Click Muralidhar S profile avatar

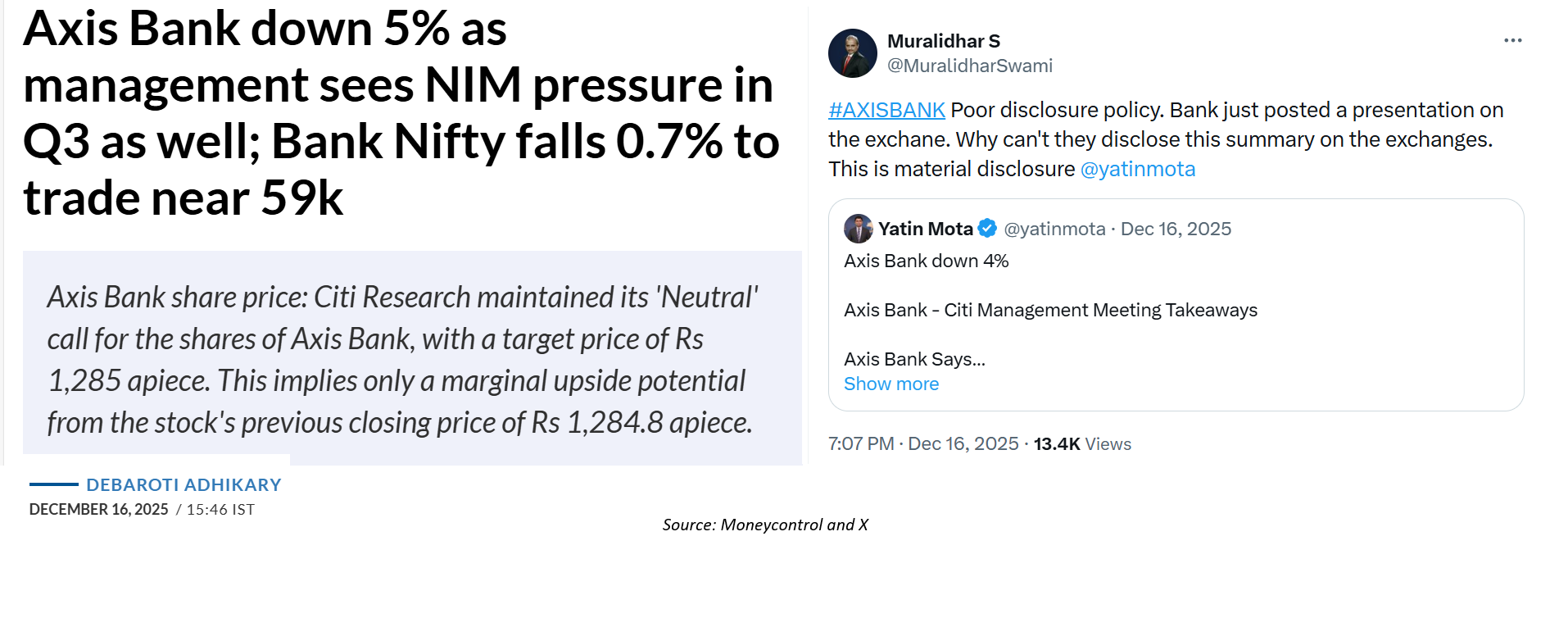[x=852, y=53]
